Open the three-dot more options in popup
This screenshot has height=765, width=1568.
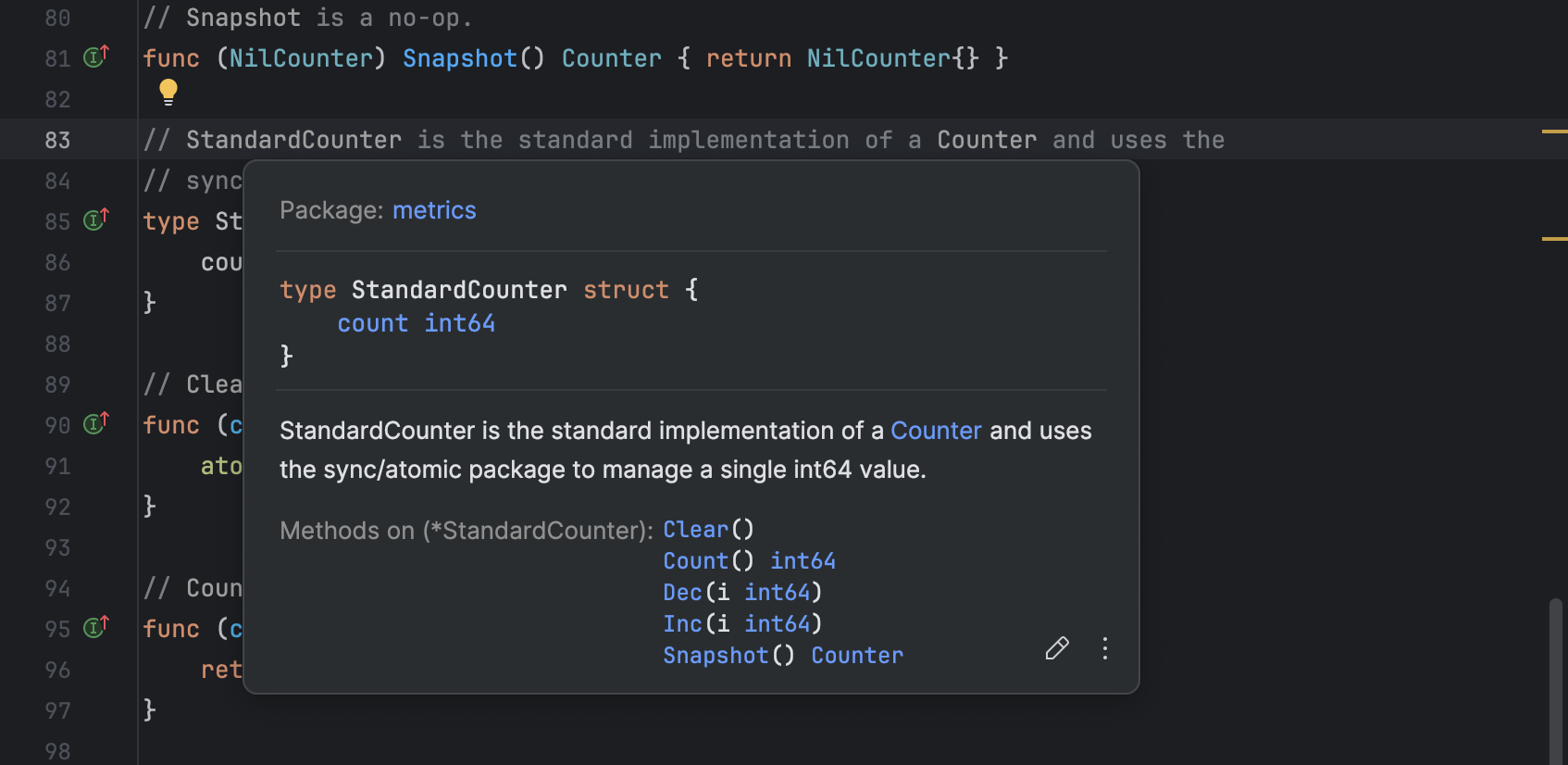pyautogui.click(x=1105, y=648)
